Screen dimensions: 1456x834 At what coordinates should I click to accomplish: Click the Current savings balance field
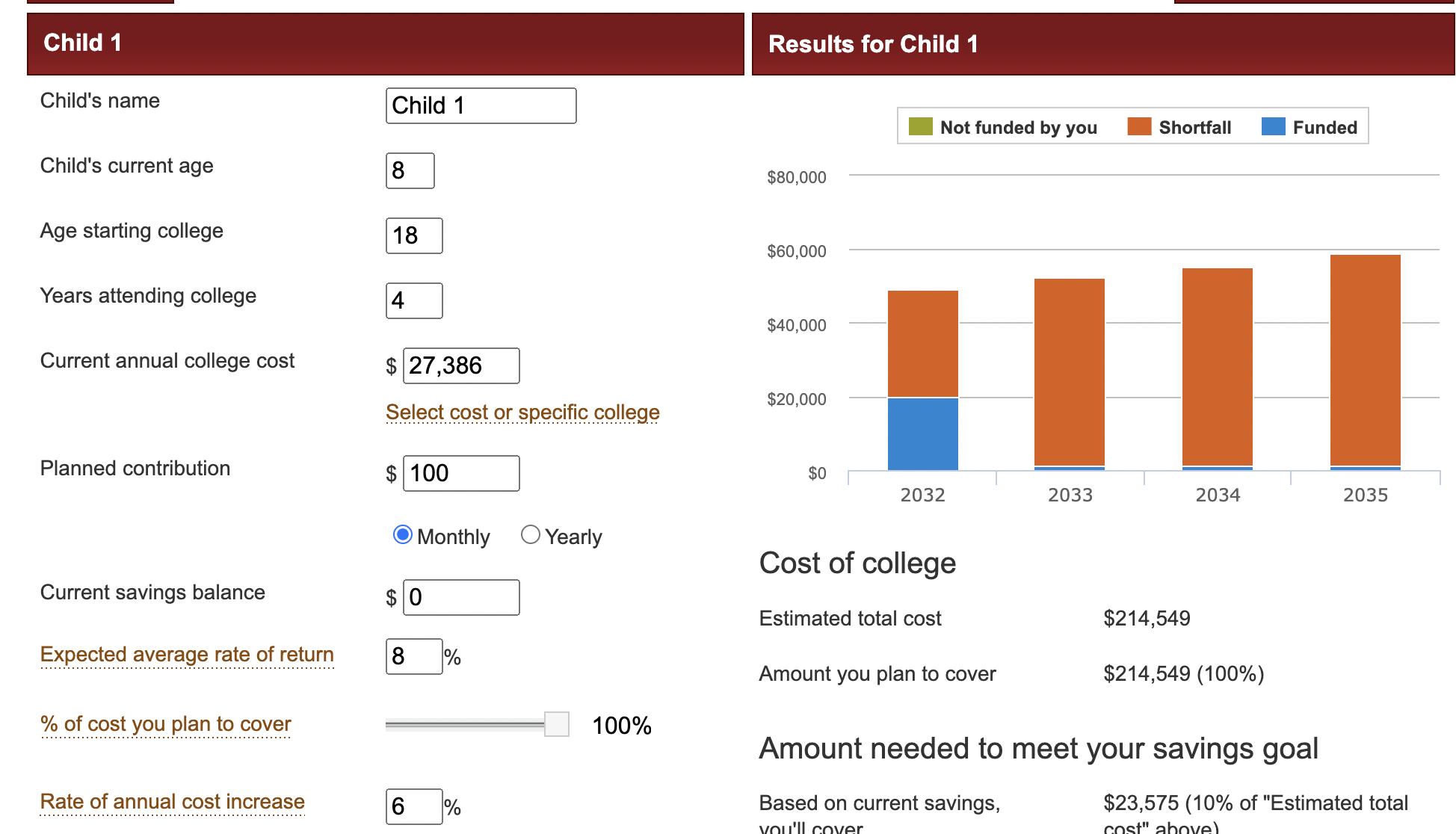point(461,597)
